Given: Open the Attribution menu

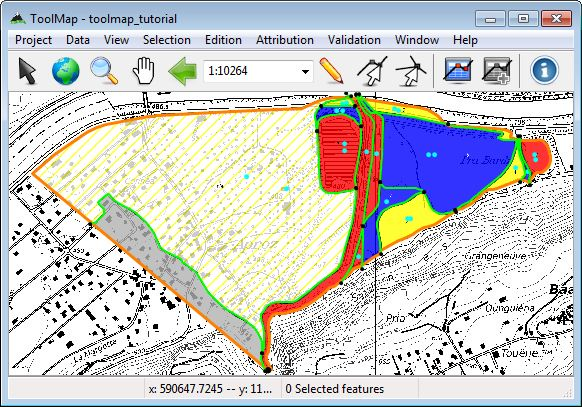Looking at the screenshot, I should coord(285,40).
